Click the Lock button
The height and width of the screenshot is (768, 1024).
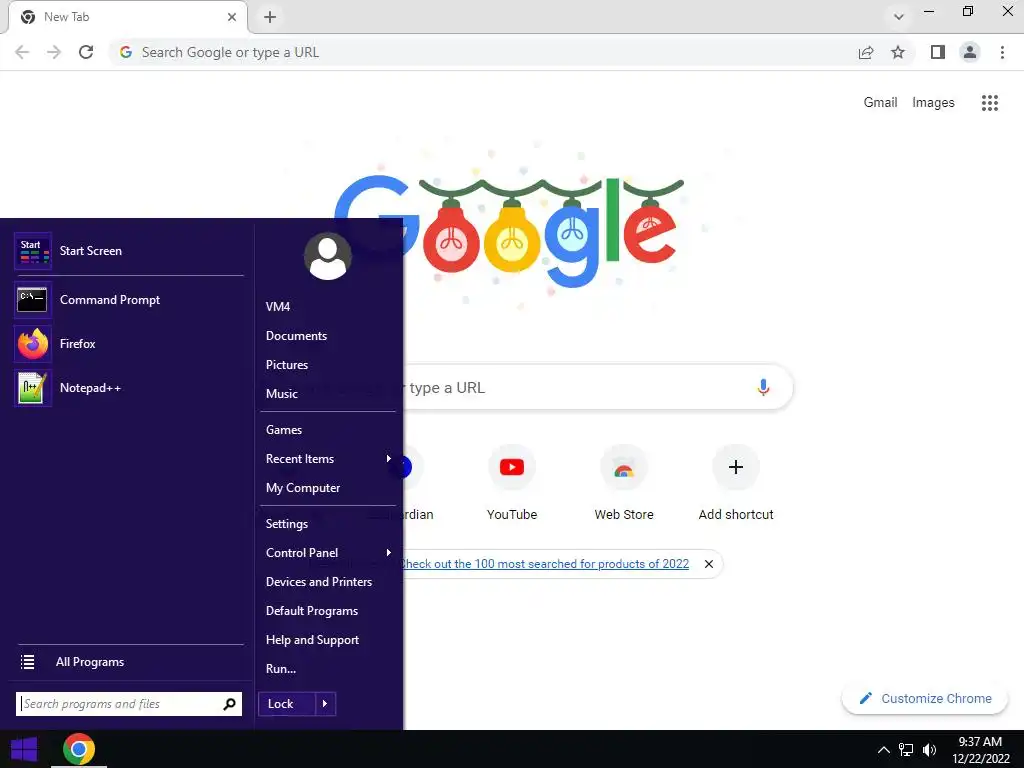click(287, 704)
